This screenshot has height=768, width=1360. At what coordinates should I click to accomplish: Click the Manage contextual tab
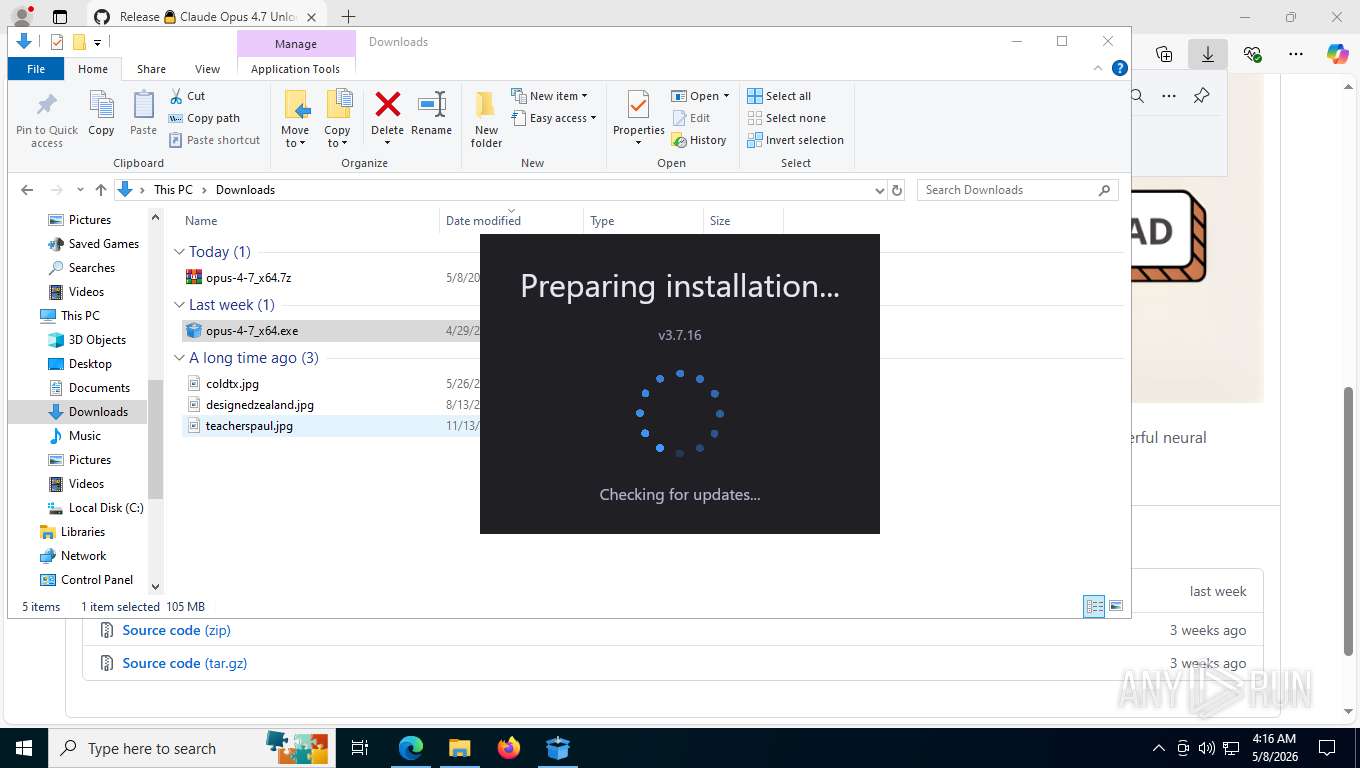tap(296, 44)
